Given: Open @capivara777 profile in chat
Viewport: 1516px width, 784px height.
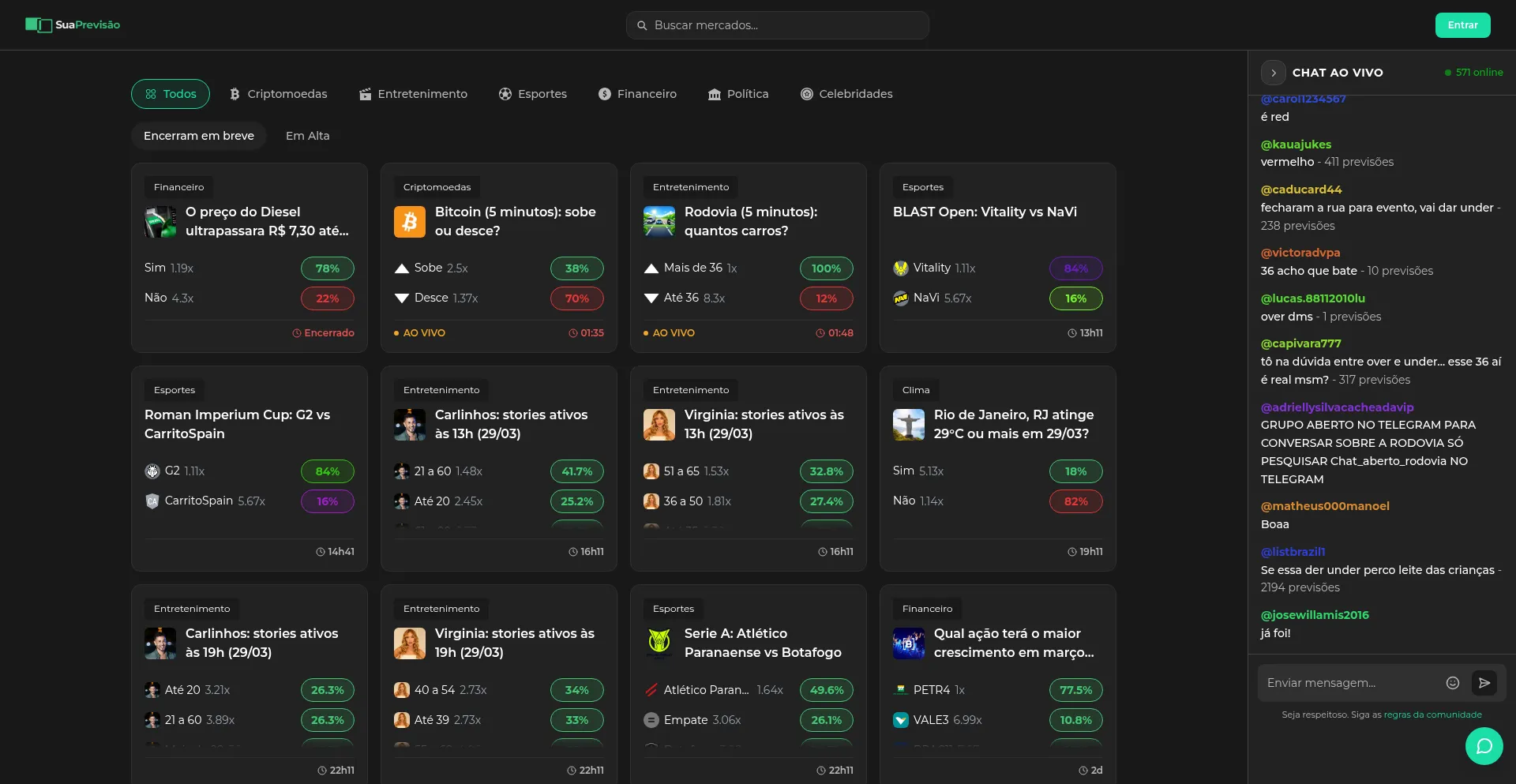Looking at the screenshot, I should point(1300,343).
